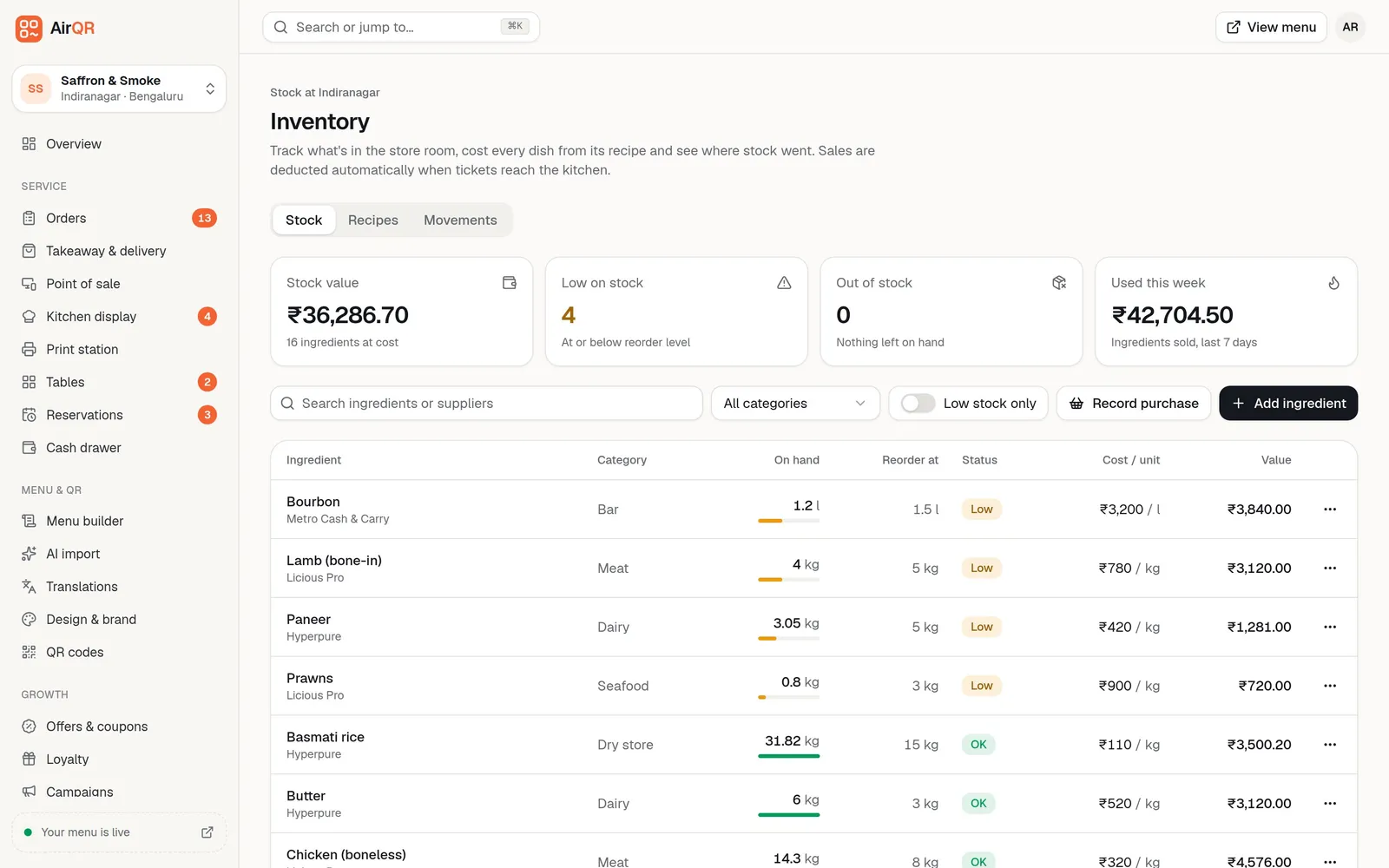Click Butter's OK status badge
The image size is (1389, 868).
point(978,804)
